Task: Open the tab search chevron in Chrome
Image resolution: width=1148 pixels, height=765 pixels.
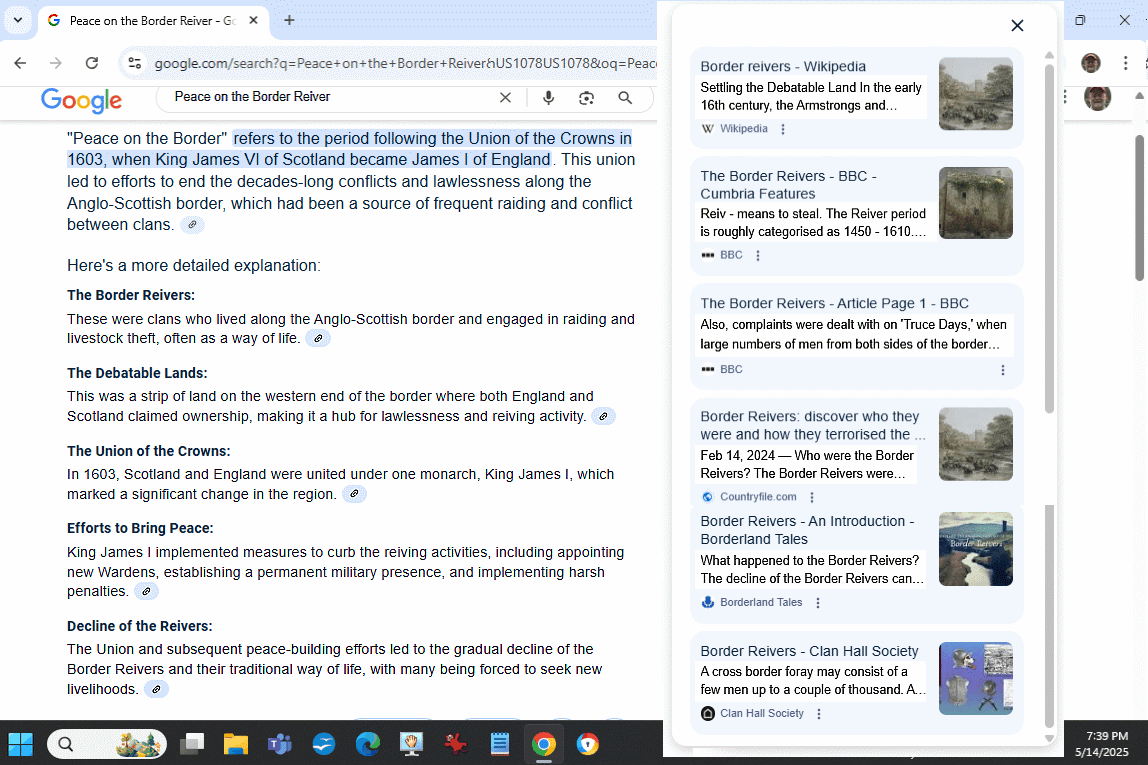Action: 18,20
